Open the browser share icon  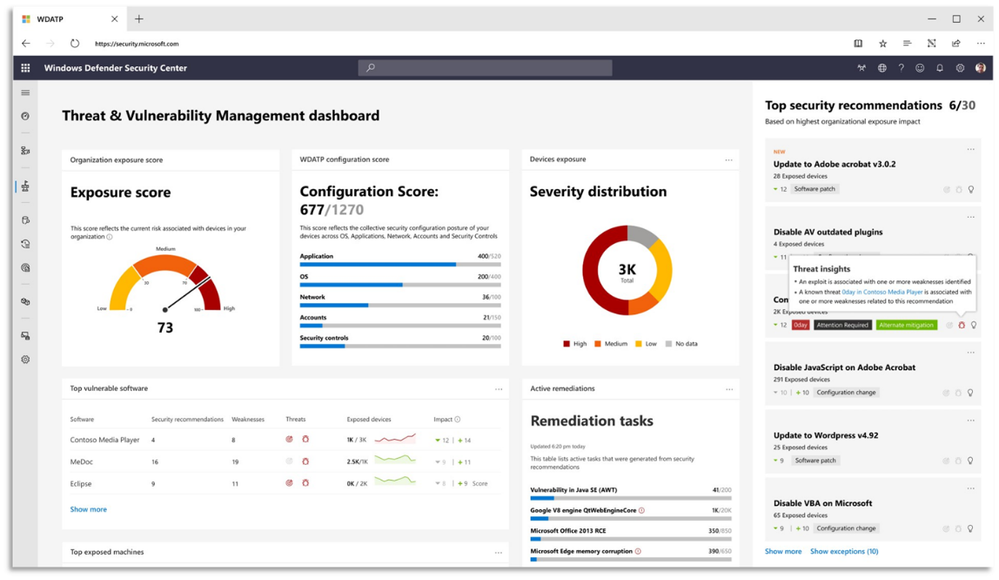(x=956, y=43)
